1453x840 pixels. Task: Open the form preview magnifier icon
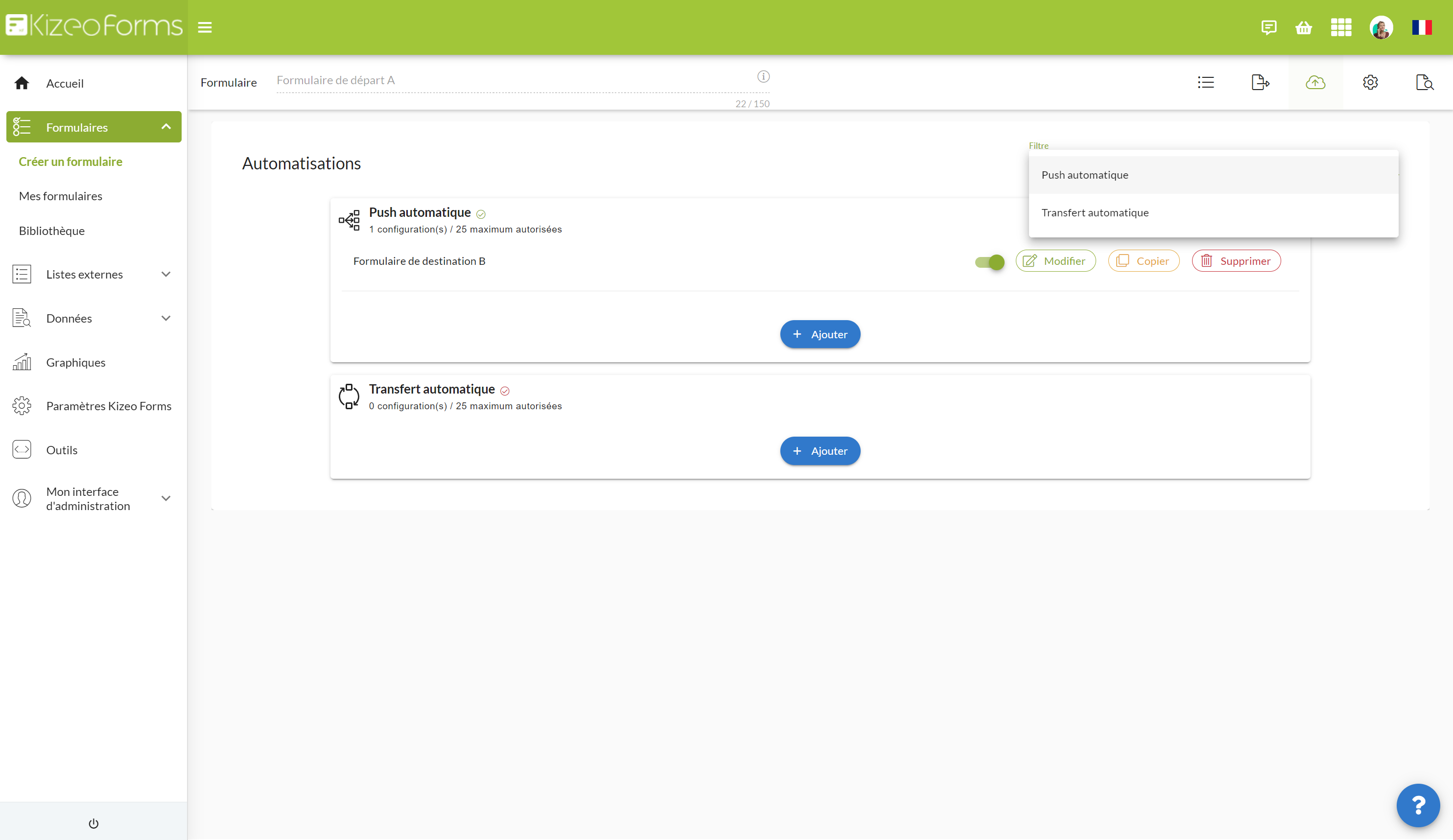pyautogui.click(x=1425, y=82)
